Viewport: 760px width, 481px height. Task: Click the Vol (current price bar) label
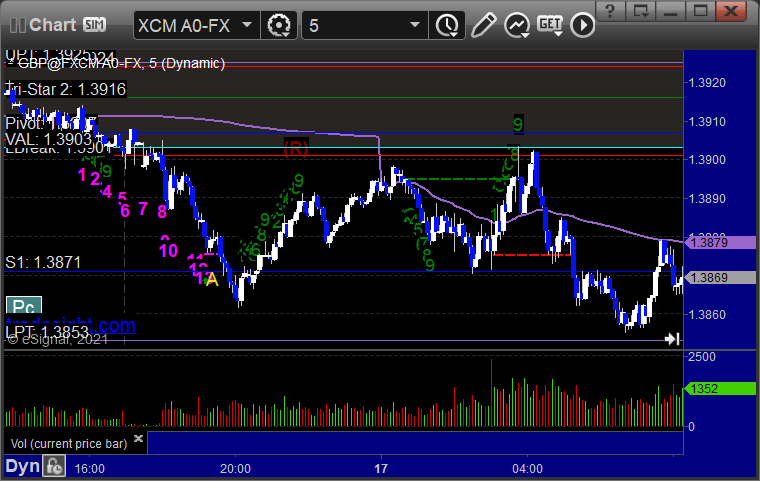69,444
